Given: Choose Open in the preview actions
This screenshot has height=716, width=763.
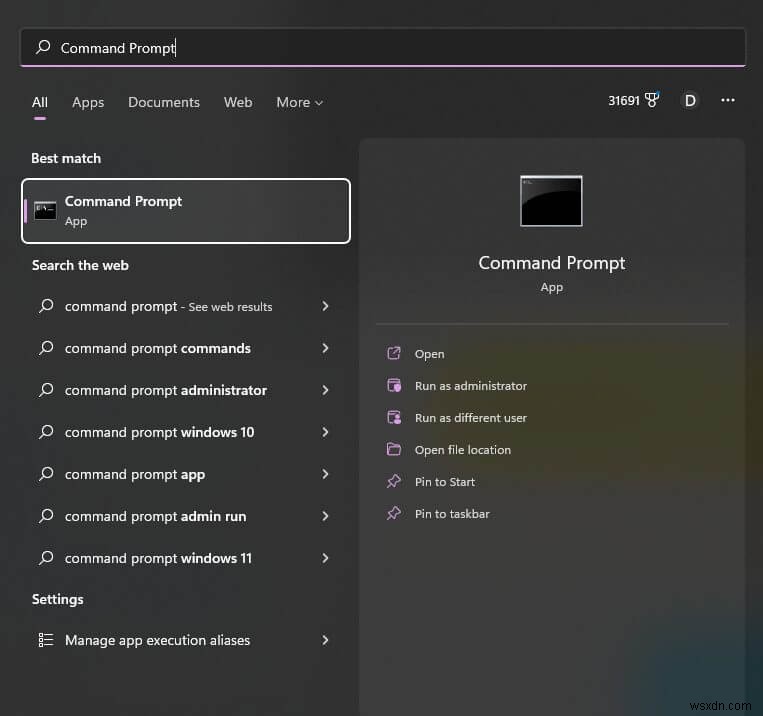Looking at the screenshot, I should click(x=429, y=354).
